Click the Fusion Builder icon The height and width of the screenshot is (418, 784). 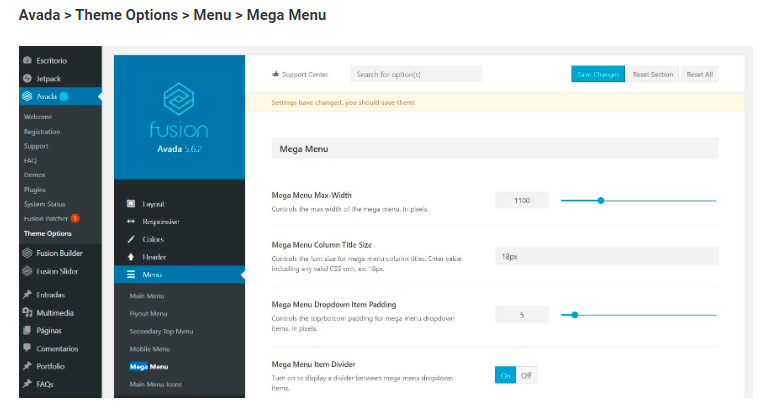[x=28, y=253]
